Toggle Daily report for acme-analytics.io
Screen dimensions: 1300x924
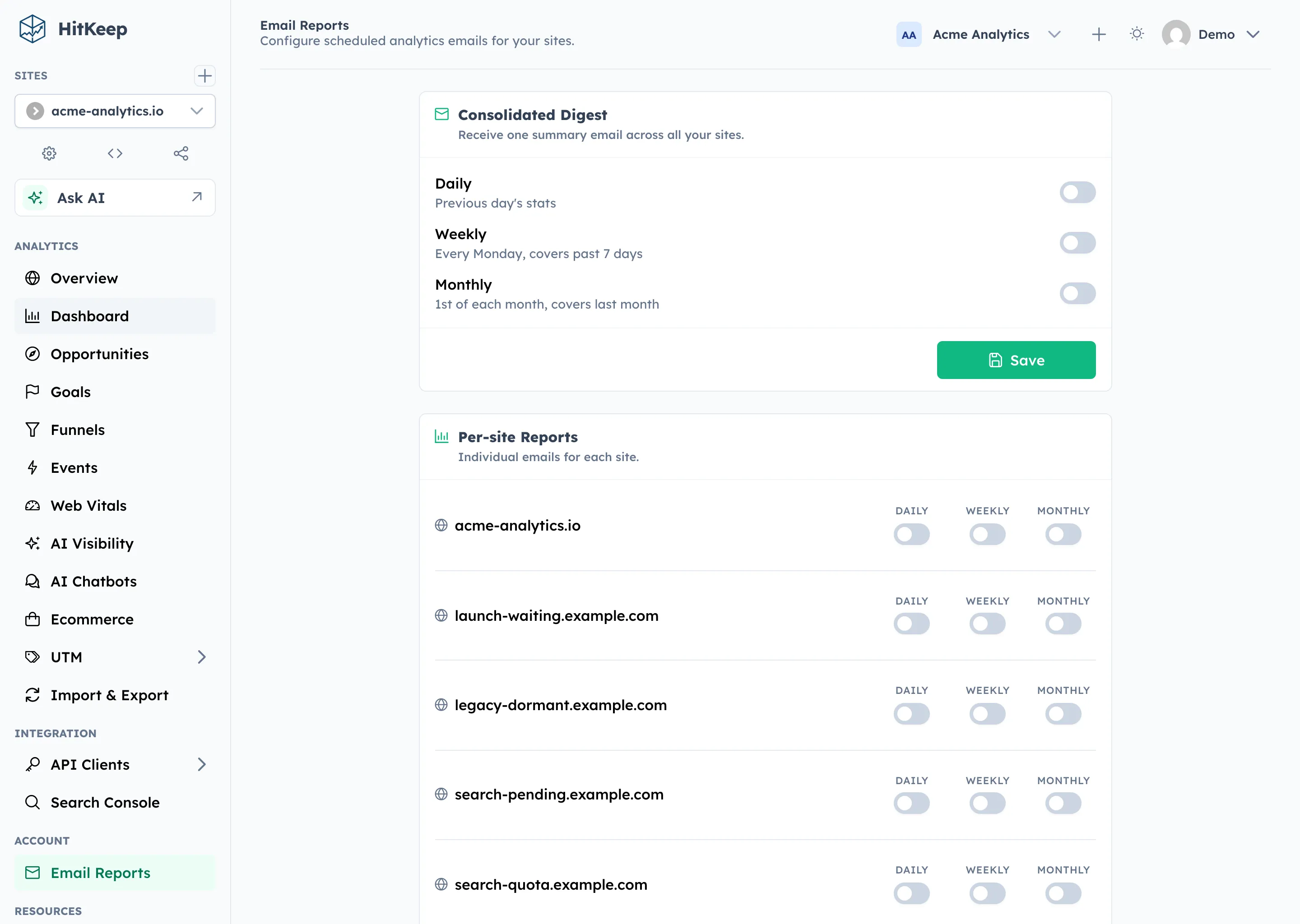tap(911, 534)
